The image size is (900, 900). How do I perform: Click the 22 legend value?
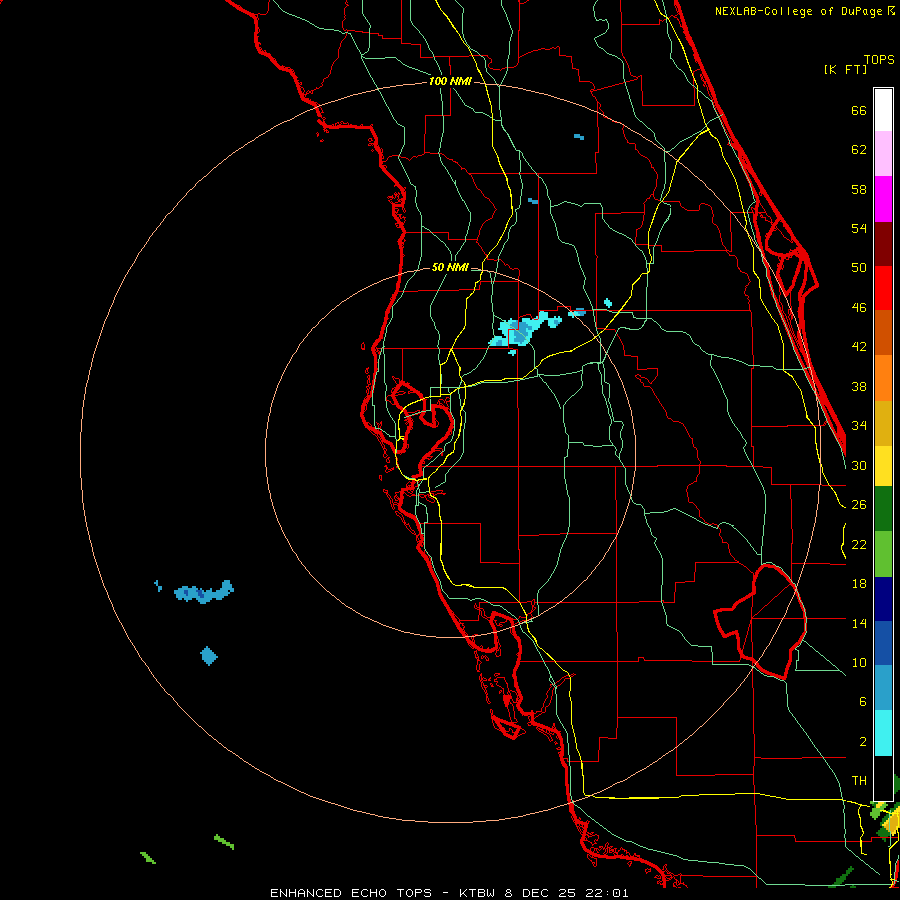click(859, 545)
